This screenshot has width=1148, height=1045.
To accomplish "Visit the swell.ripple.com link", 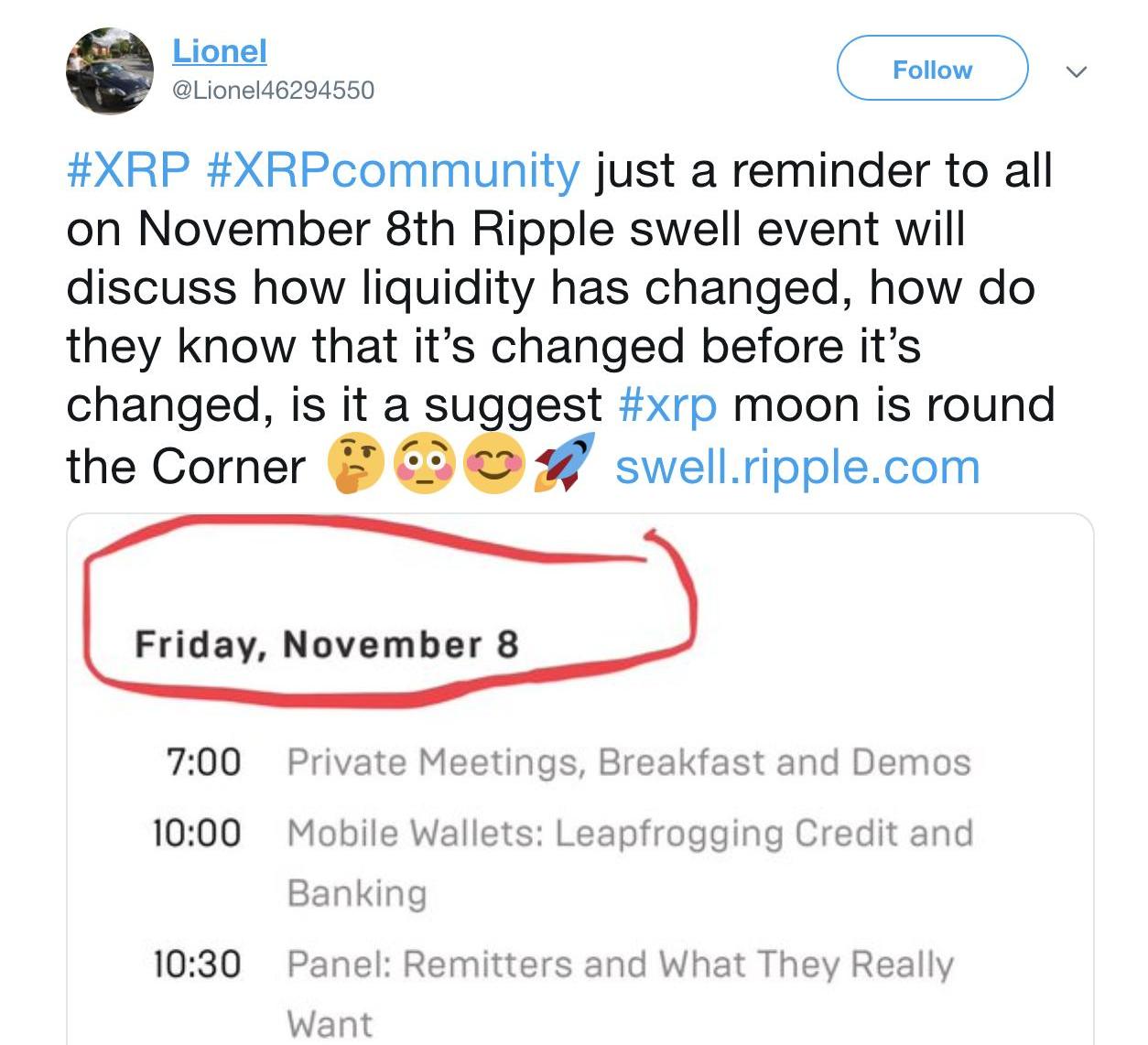I will tap(797, 467).
